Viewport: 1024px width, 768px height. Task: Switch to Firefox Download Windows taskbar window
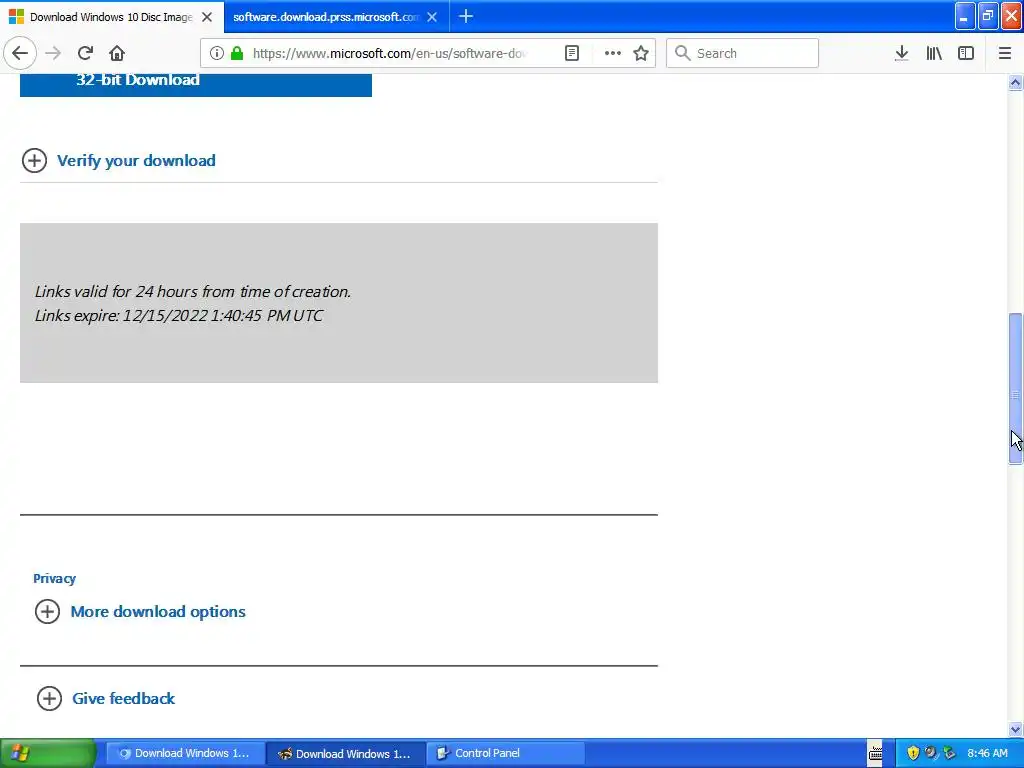[x=346, y=754]
